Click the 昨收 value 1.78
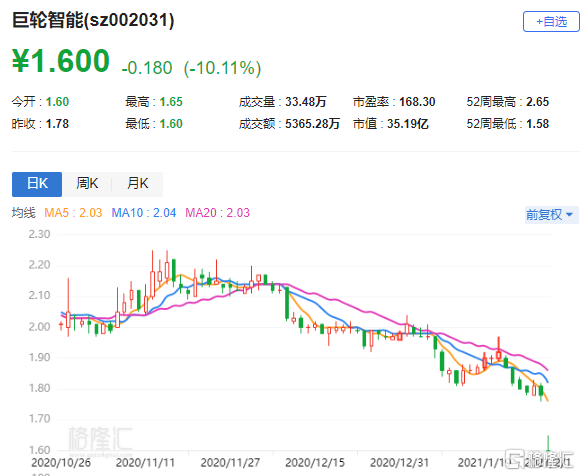Image resolution: width=580 pixels, height=476 pixels. click(x=57, y=124)
